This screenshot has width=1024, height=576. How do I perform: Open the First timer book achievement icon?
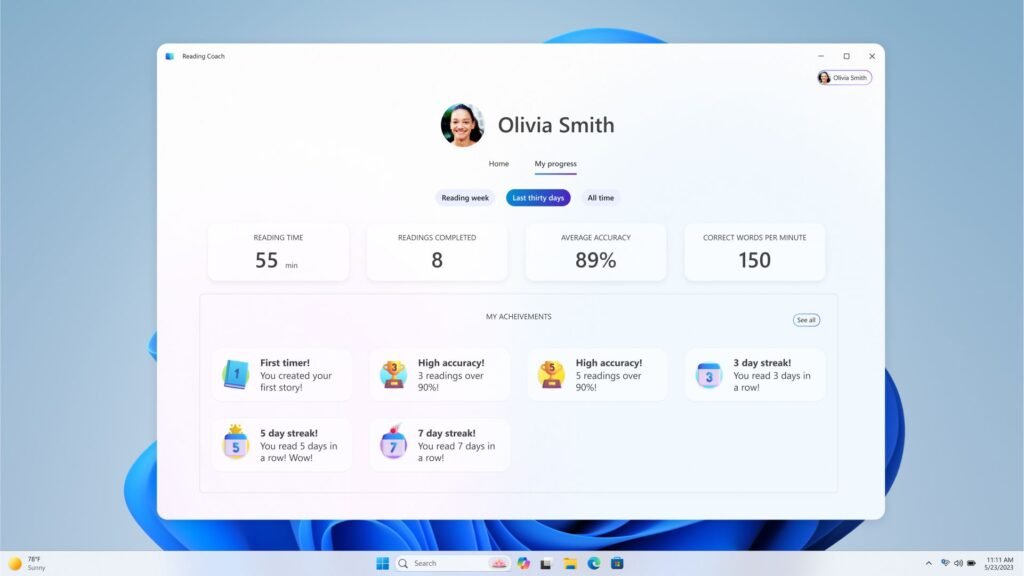pyautogui.click(x=236, y=375)
